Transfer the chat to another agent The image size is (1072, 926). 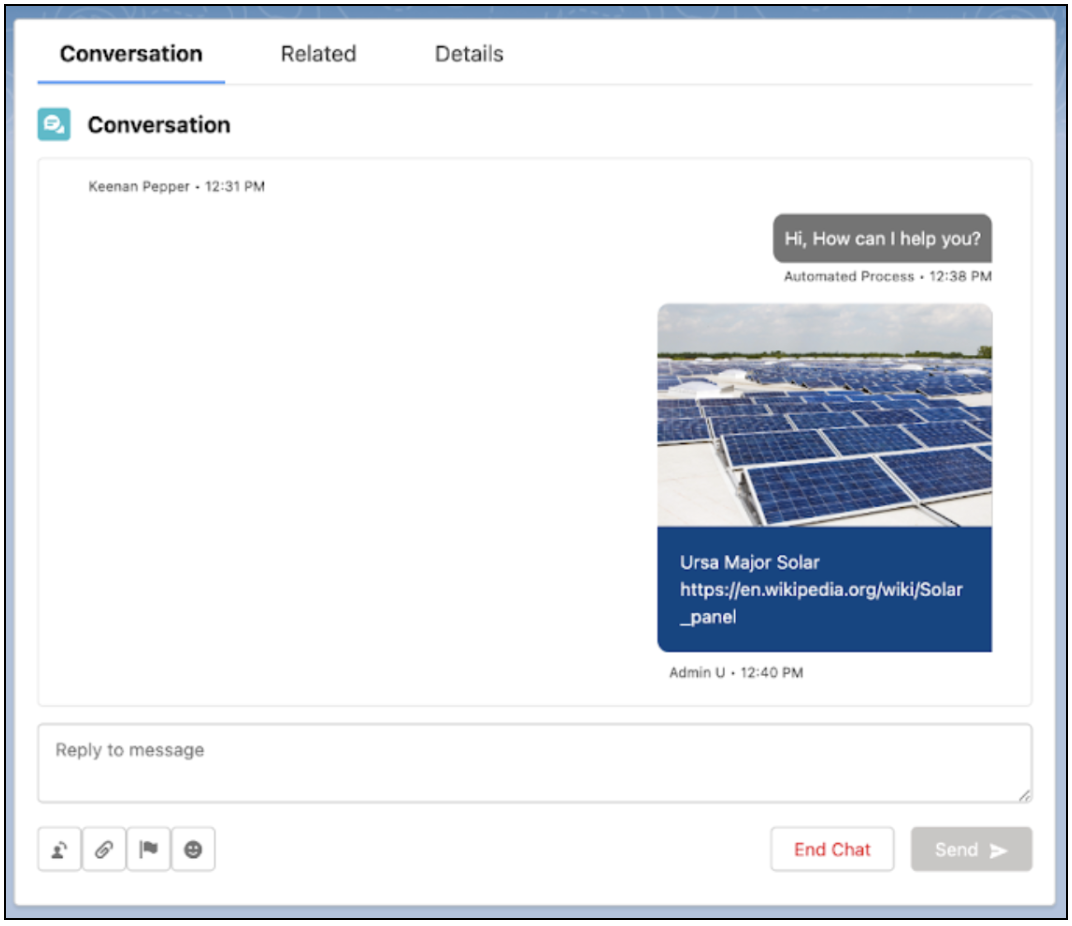click(59, 849)
